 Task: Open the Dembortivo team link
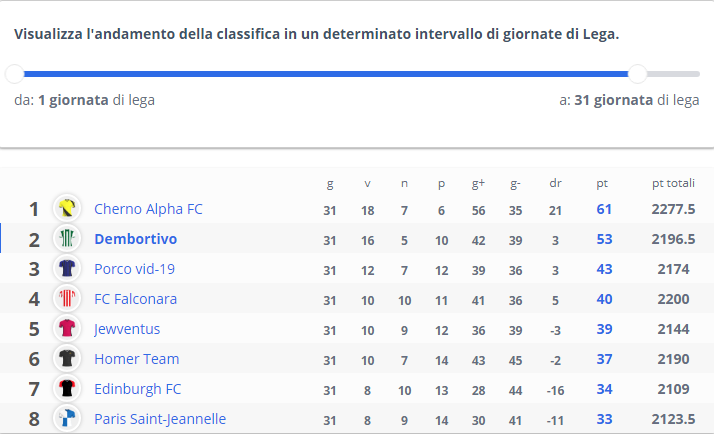click(x=135, y=239)
